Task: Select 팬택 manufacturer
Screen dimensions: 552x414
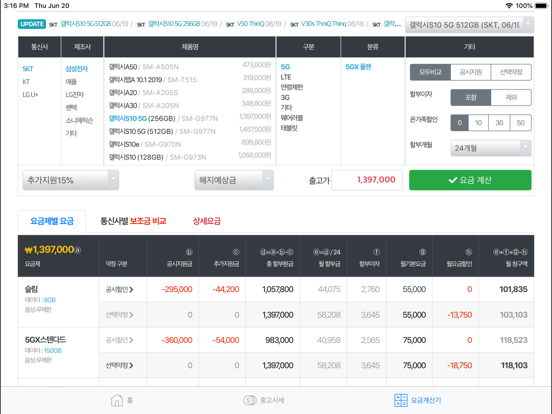Action: point(71,107)
